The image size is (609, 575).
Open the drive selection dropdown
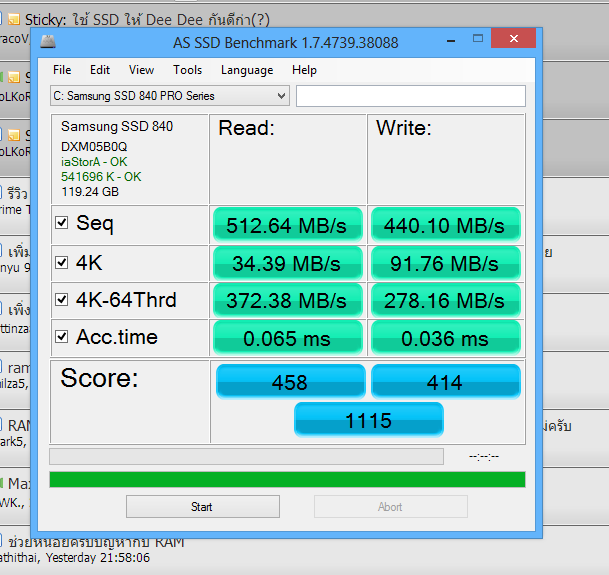(170, 96)
